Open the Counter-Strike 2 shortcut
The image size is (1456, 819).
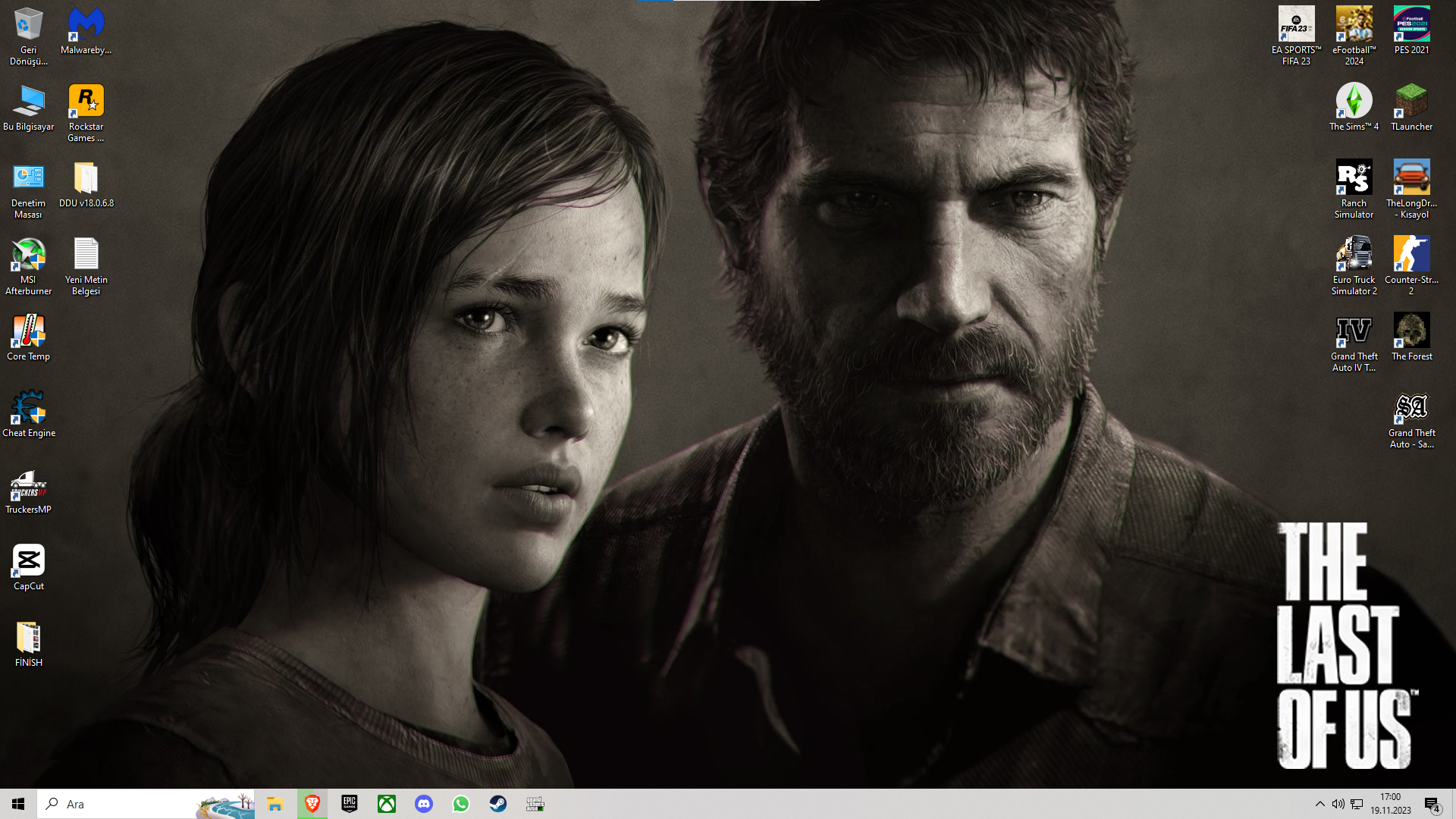point(1411,265)
